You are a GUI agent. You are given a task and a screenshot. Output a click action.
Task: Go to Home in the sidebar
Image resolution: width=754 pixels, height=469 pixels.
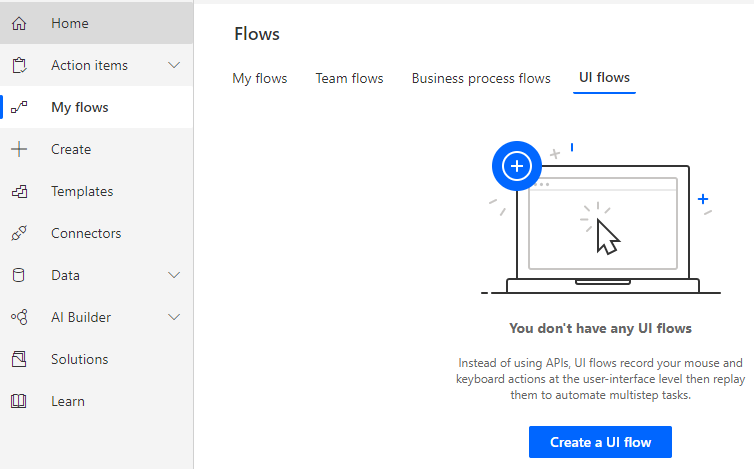(96, 23)
